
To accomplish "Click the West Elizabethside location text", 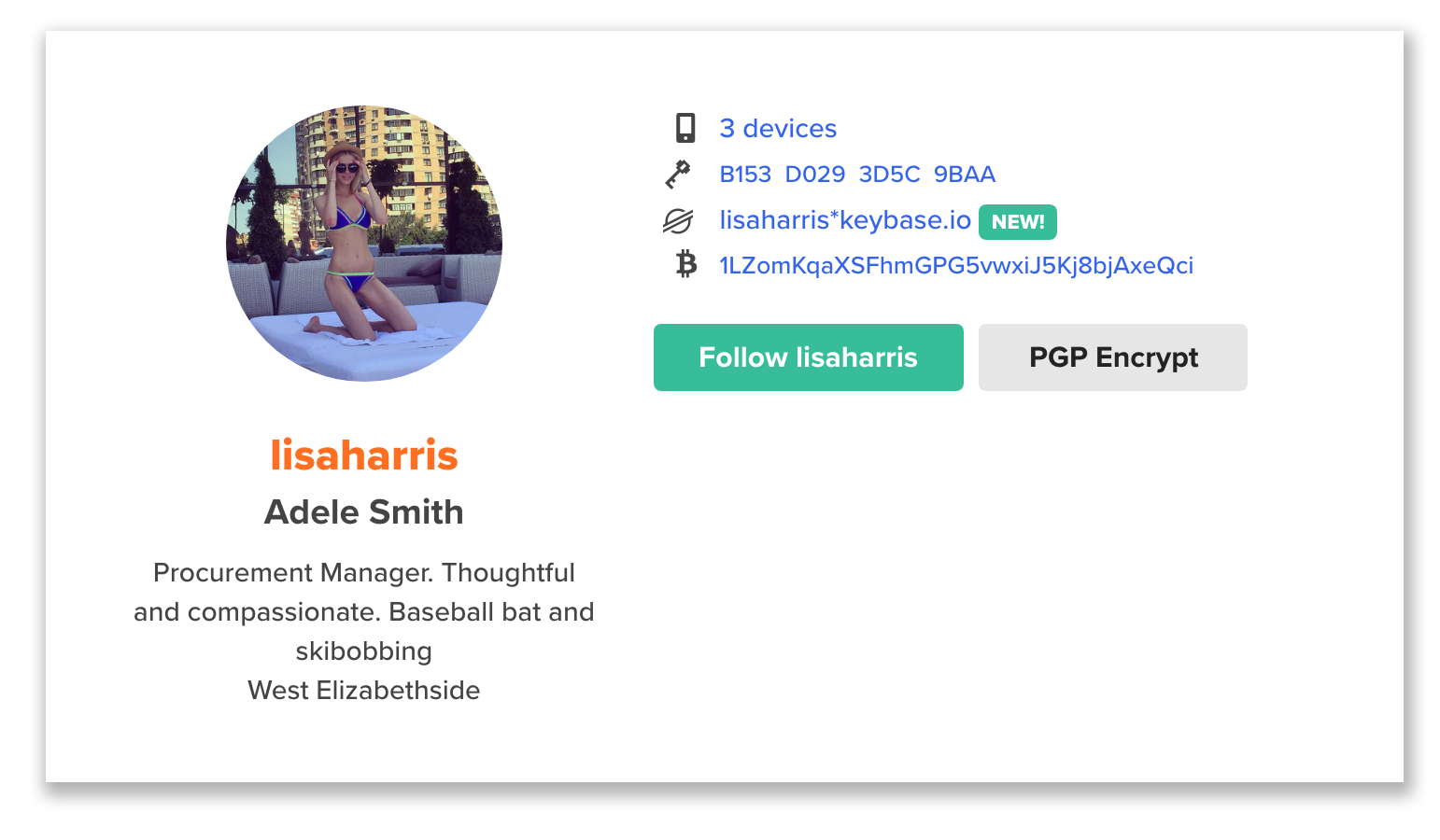I will 364,691.
